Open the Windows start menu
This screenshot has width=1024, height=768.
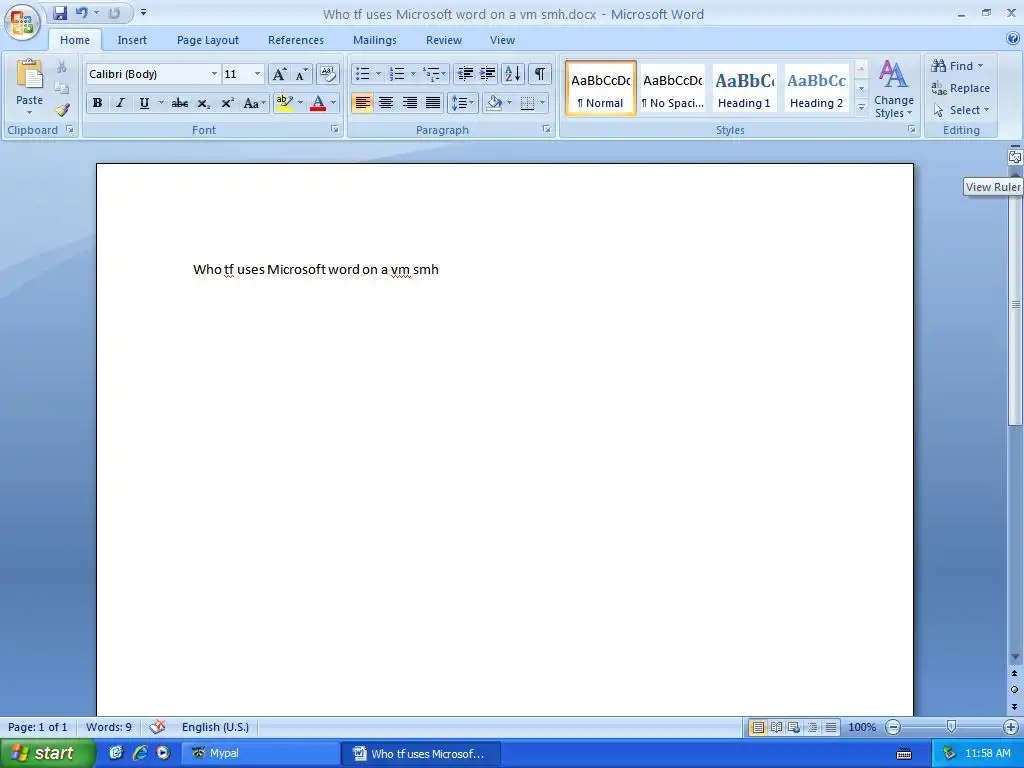(47, 753)
